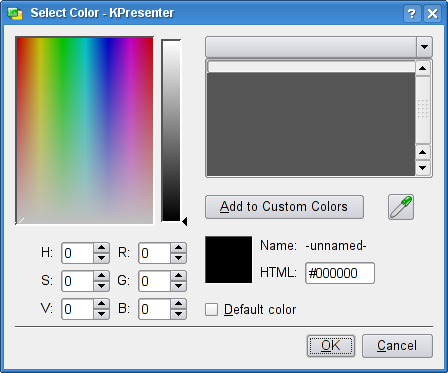Confirm the color with OK

click(331, 346)
